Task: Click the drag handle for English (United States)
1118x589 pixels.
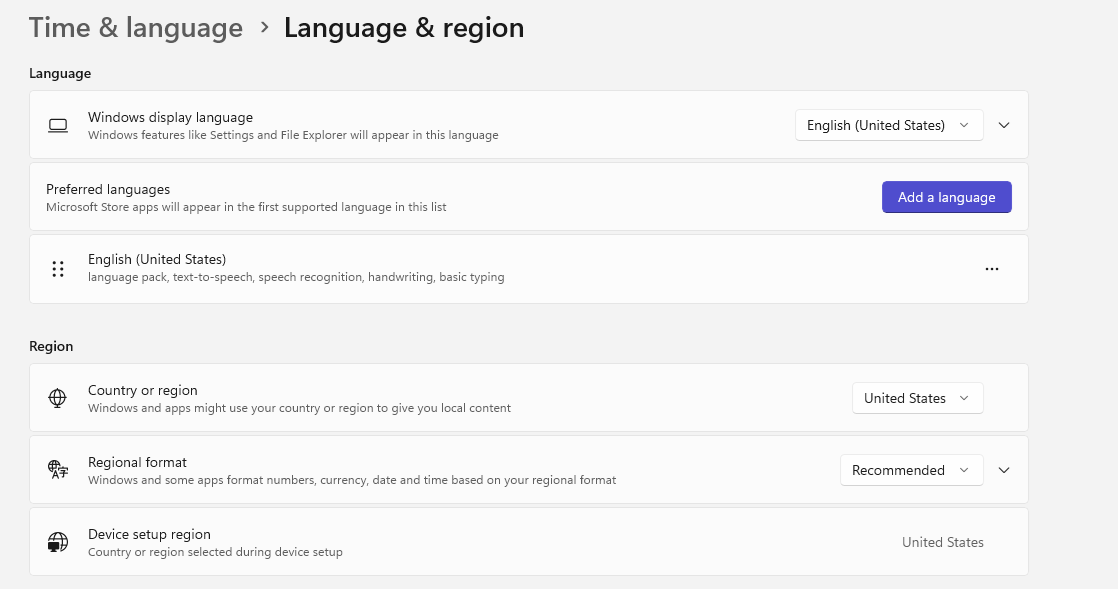Action: tap(58, 269)
